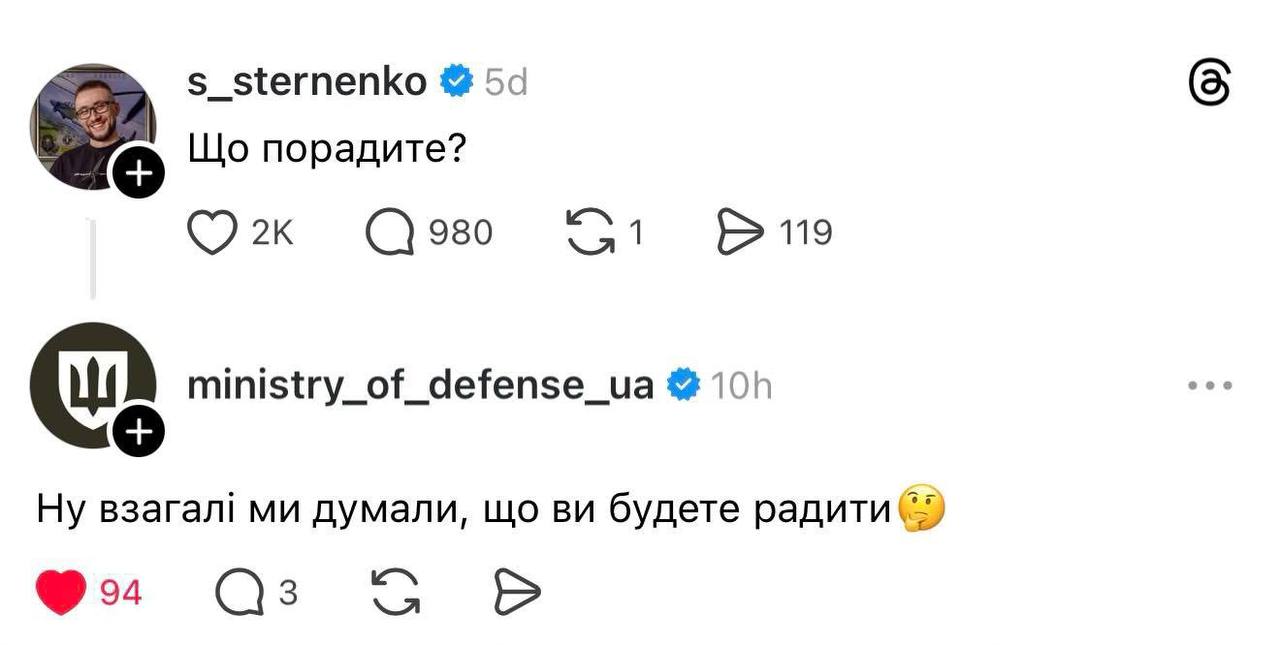Open the three-dot more options menu
Viewport: 1280px width, 645px height.
tap(1210, 386)
